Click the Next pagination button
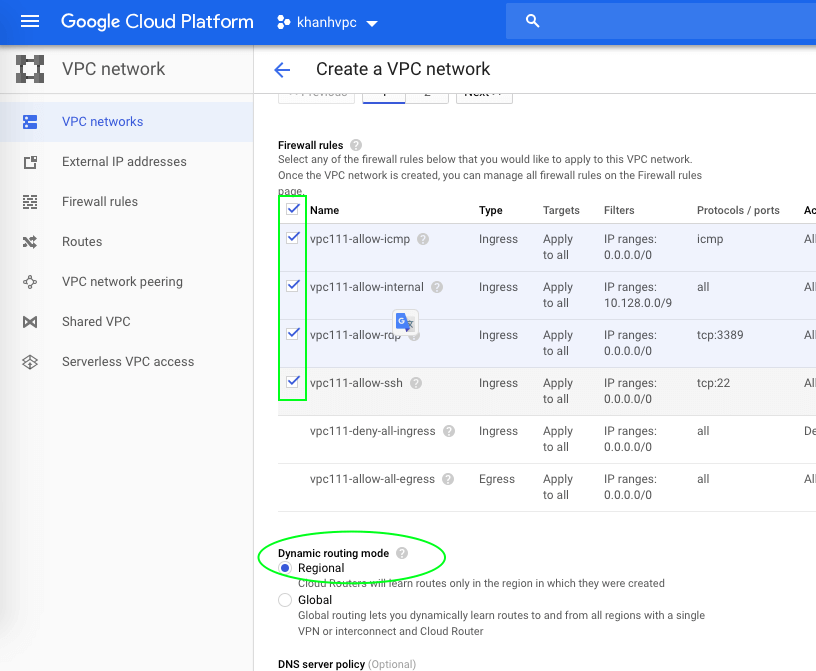Viewport: 816px width, 671px height. click(484, 92)
